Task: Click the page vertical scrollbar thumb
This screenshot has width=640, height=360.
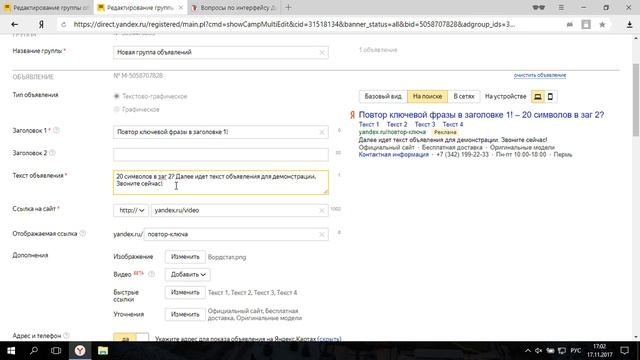Action: tap(636, 100)
